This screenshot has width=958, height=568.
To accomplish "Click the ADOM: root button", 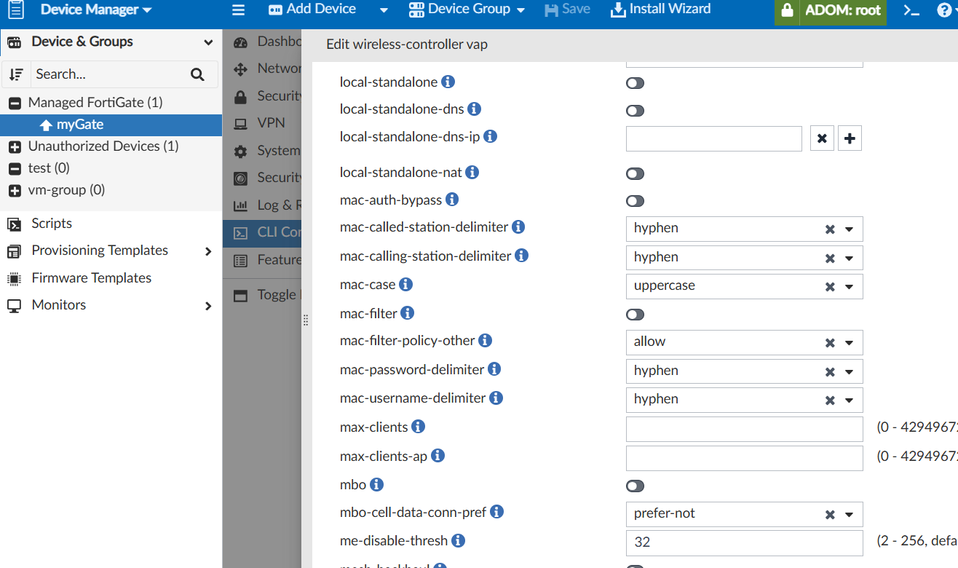I will click(830, 11).
